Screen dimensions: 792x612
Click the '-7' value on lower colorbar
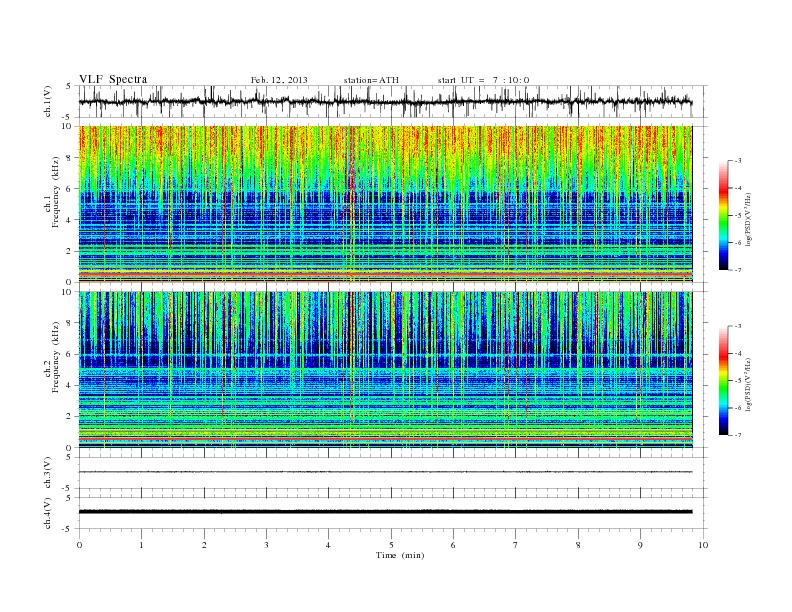coord(737,435)
